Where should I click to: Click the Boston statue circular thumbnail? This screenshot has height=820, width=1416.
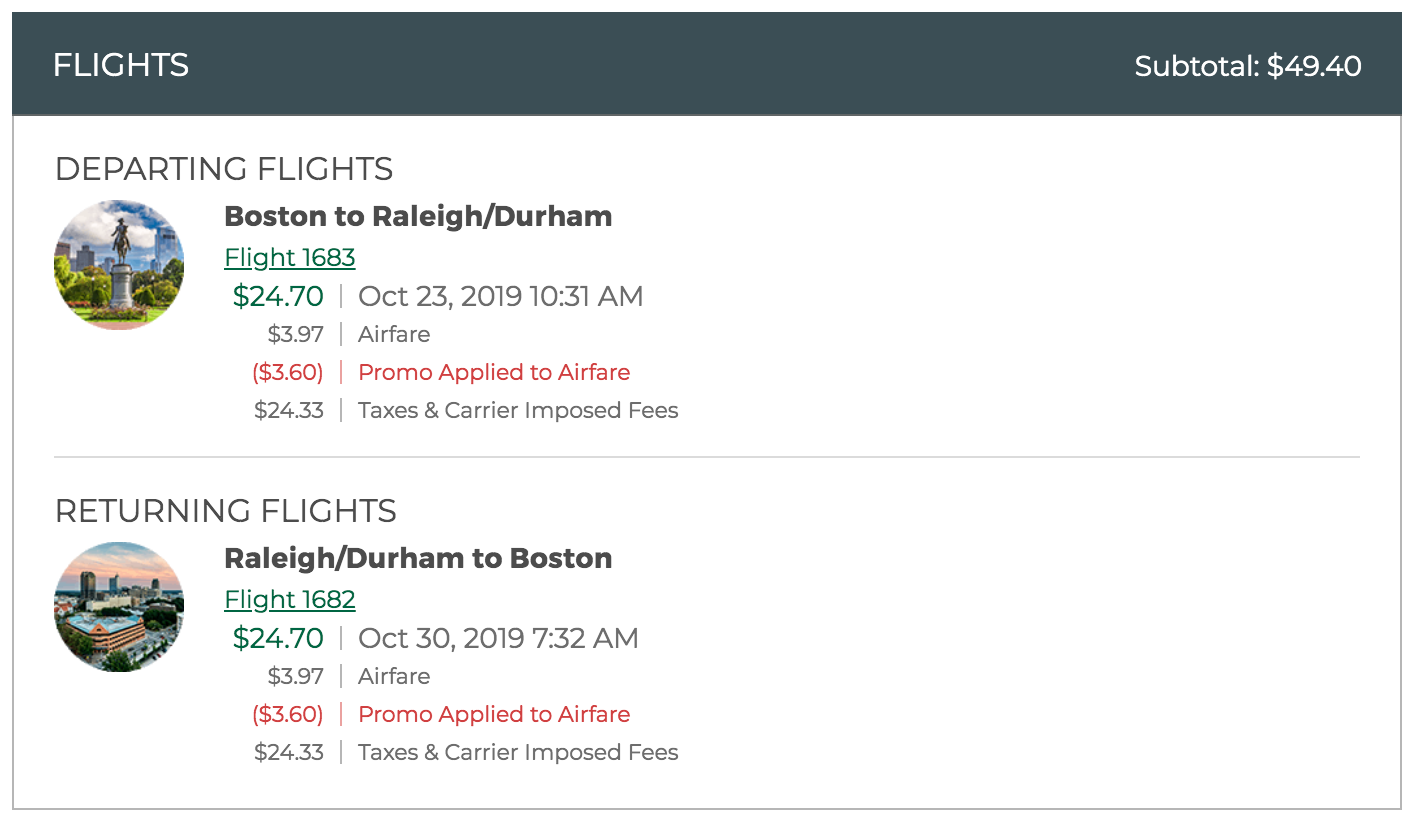pyautogui.click(x=119, y=265)
